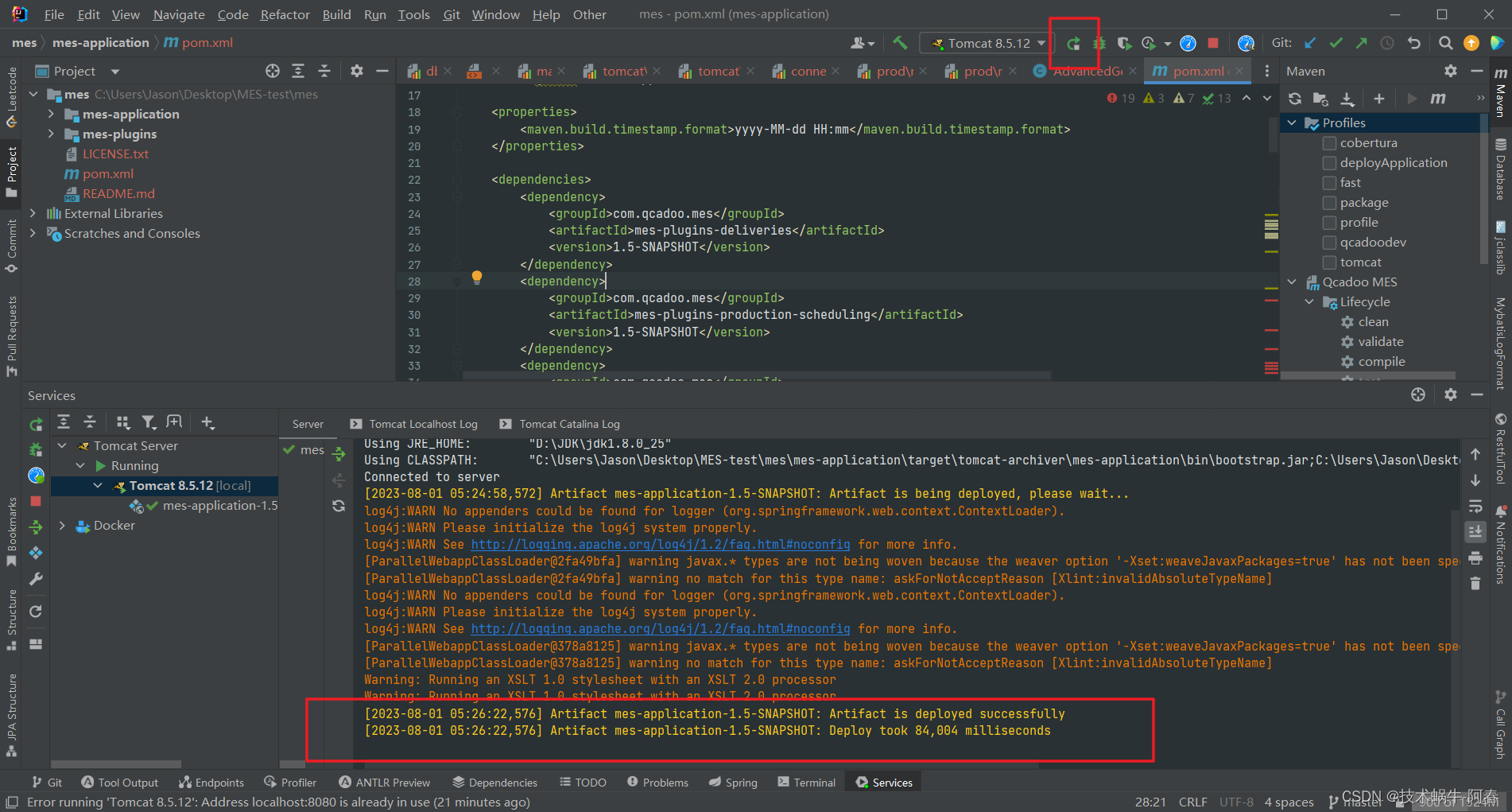
Task: Close the pom.xml editor tab
Action: pyautogui.click(x=1239, y=72)
